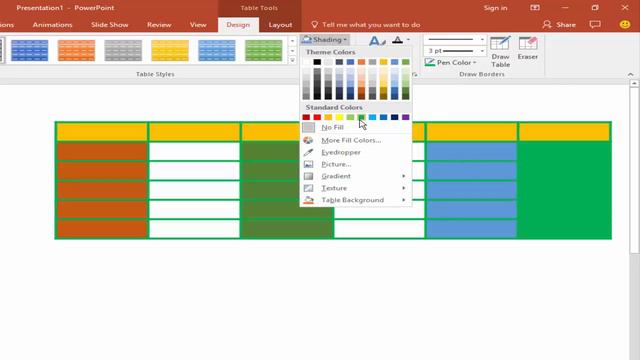Expand the Texture submenu
This screenshot has height=360, width=640.
click(356, 188)
